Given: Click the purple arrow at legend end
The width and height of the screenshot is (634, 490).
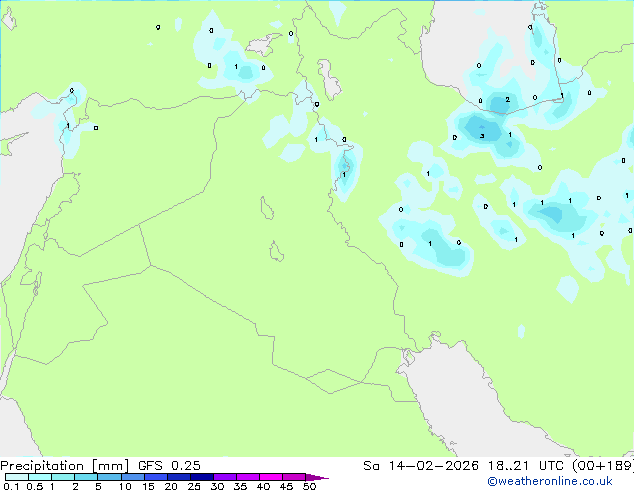Looking at the screenshot, I should 317,477.
